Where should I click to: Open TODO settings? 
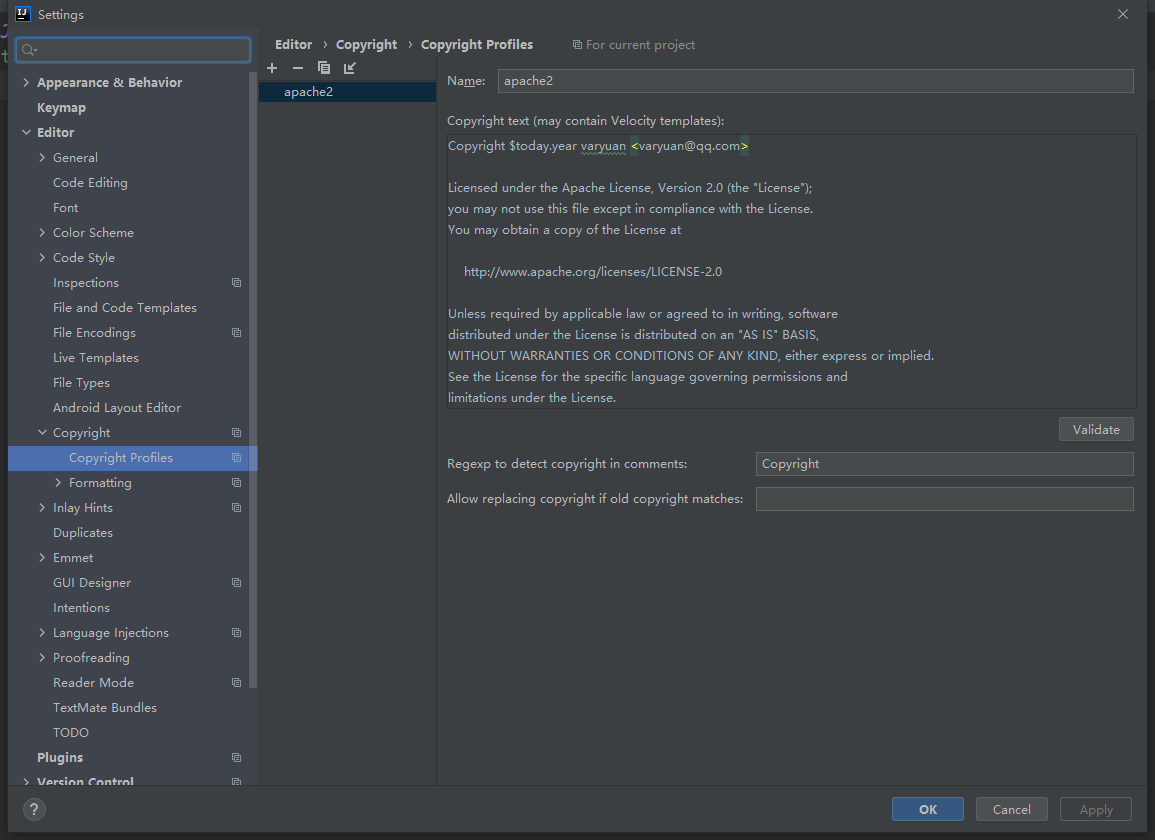pos(71,733)
